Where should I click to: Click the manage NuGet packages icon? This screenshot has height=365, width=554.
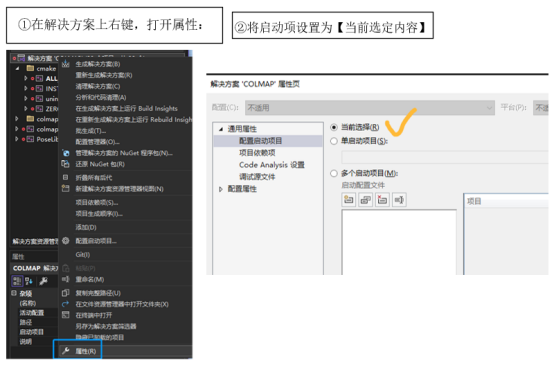[66, 153]
